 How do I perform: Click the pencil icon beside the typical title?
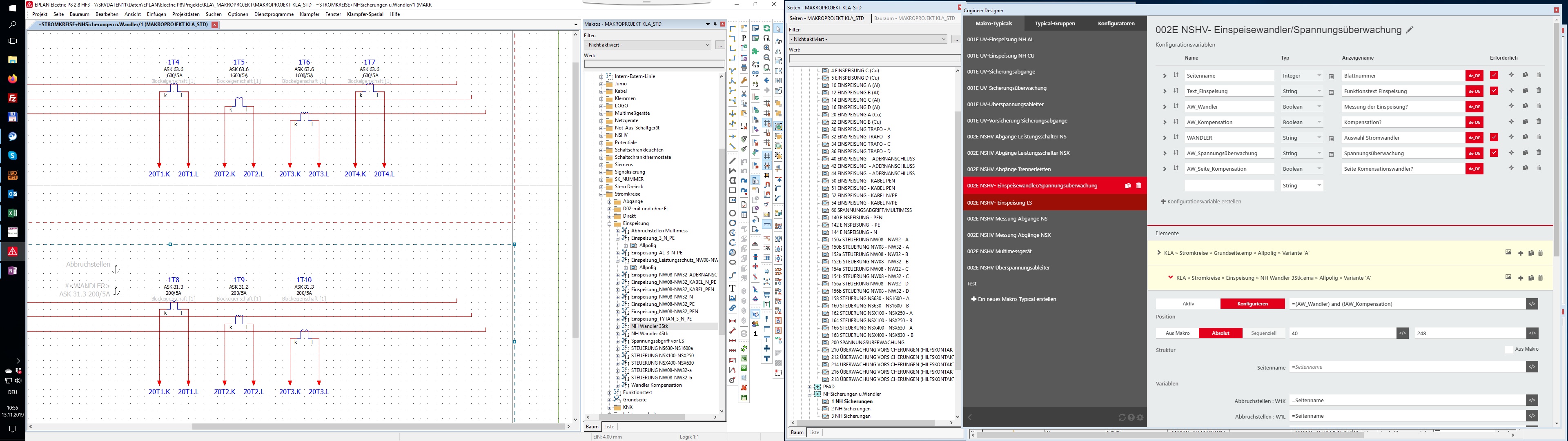click(x=1410, y=30)
